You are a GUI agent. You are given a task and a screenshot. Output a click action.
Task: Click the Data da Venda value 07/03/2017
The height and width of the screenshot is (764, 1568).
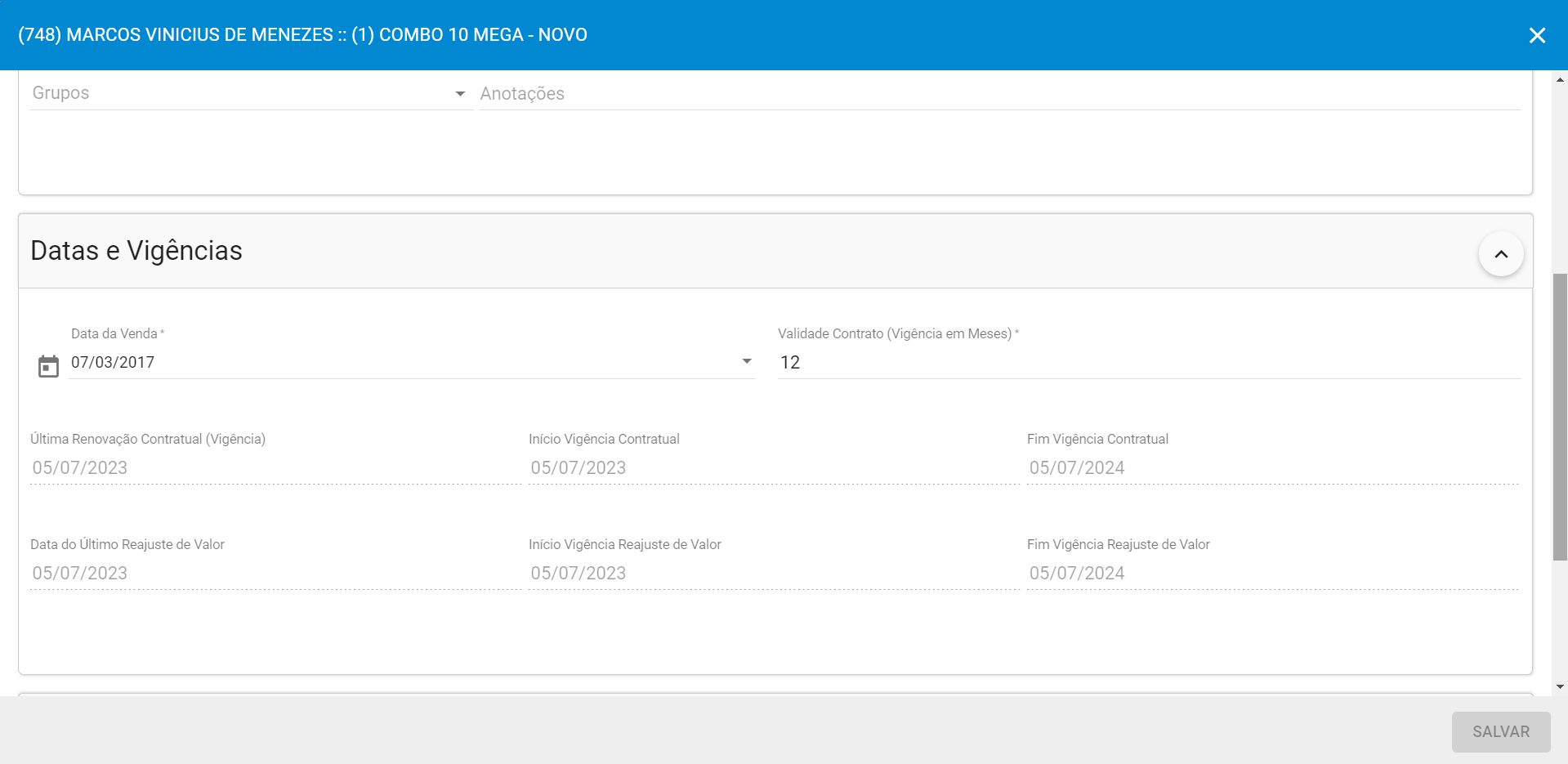point(113,363)
